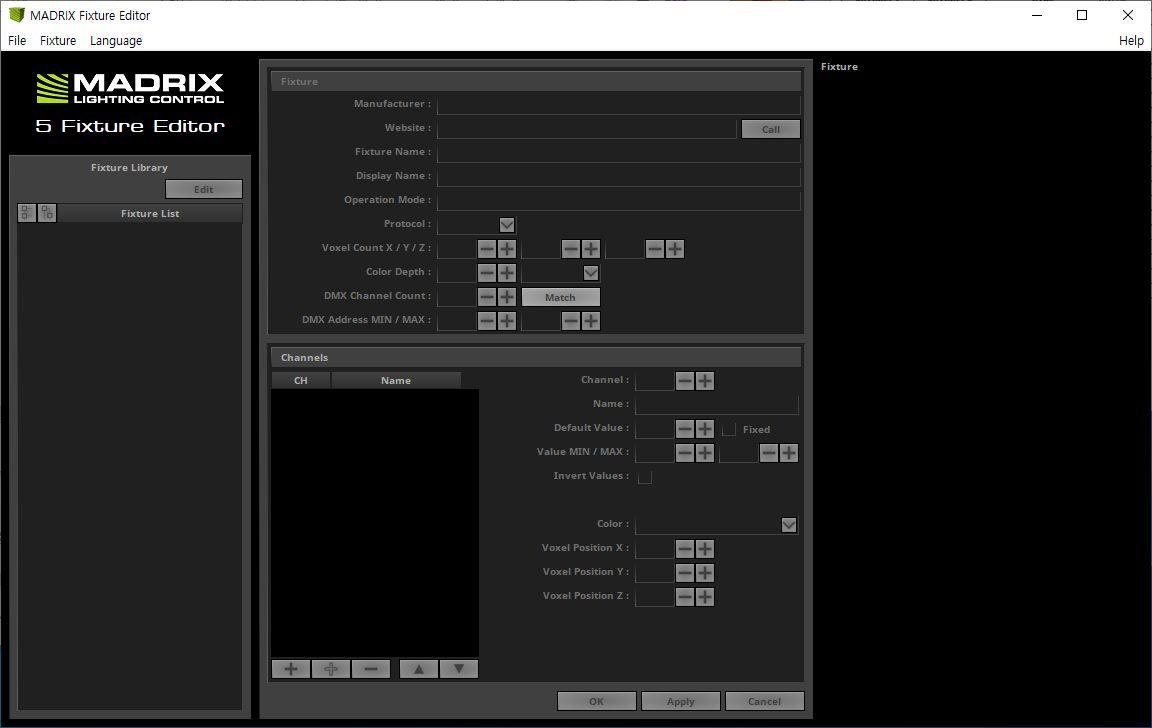
Task: Increase the Color Depth value
Action: [507, 273]
